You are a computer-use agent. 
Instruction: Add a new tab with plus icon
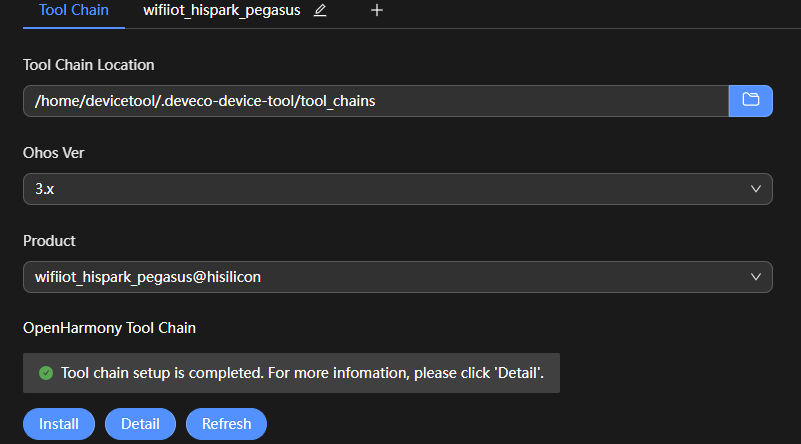(x=377, y=11)
